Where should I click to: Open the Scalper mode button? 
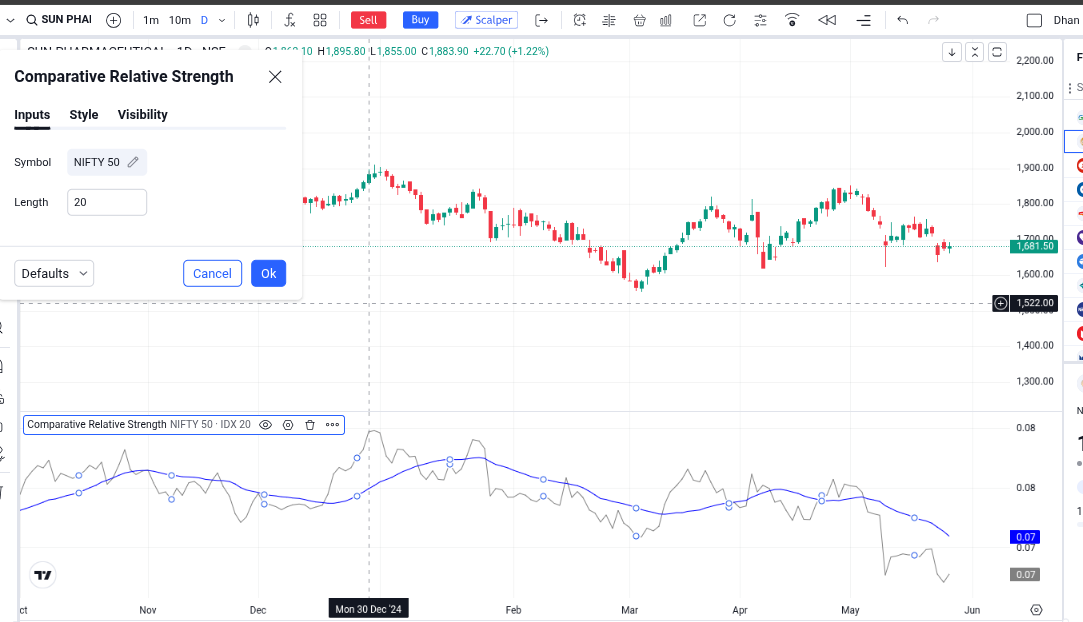[486, 20]
